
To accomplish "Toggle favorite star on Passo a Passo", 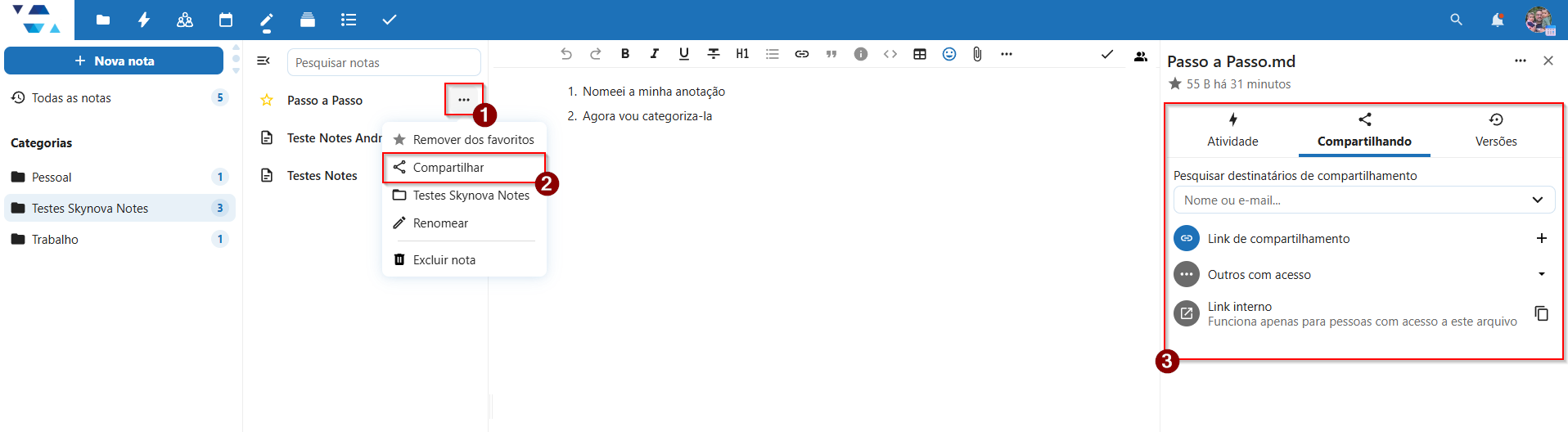I will pos(267,100).
